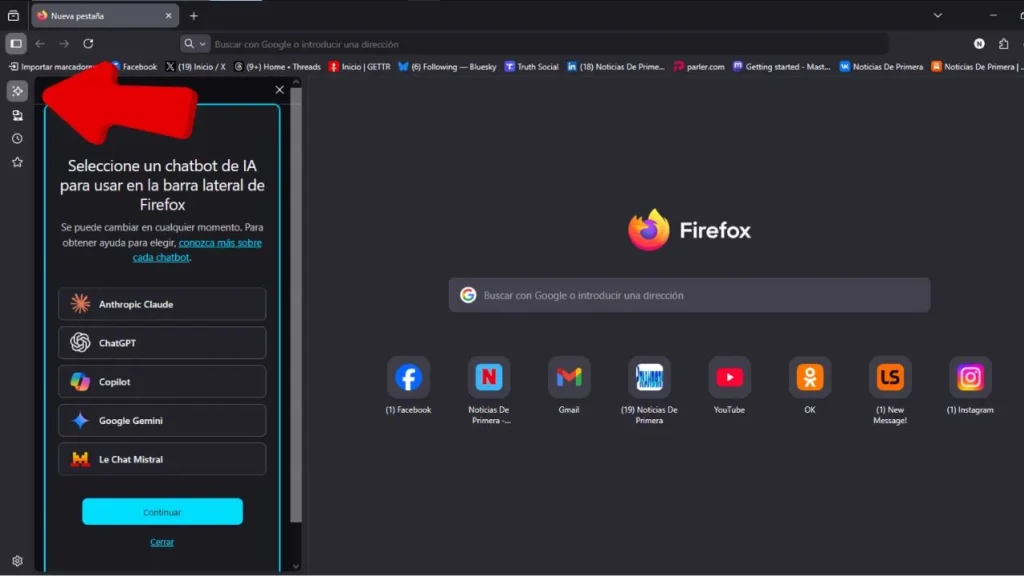This screenshot has height=576, width=1024.
Task: View history via the clock sidebar icon
Action: [16, 138]
